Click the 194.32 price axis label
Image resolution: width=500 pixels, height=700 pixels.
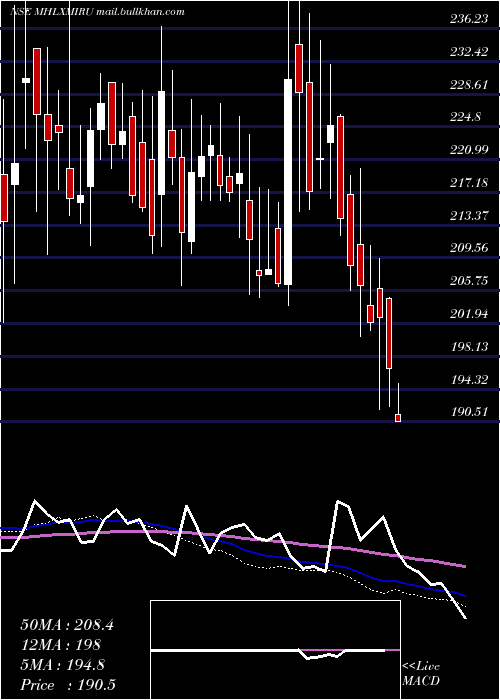click(x=469, y=380)
